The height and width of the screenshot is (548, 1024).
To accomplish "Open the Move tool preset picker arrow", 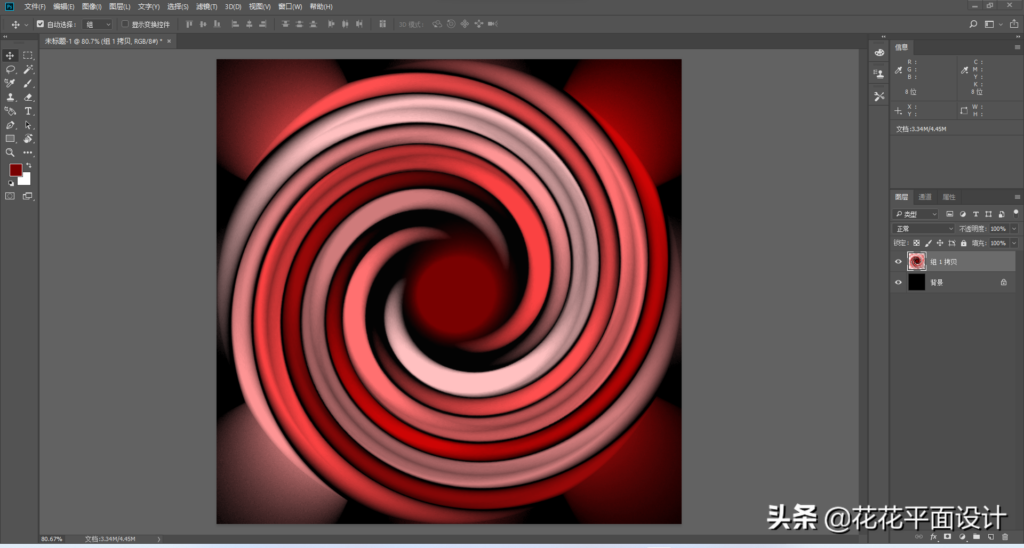I will [x=26, y=25].
